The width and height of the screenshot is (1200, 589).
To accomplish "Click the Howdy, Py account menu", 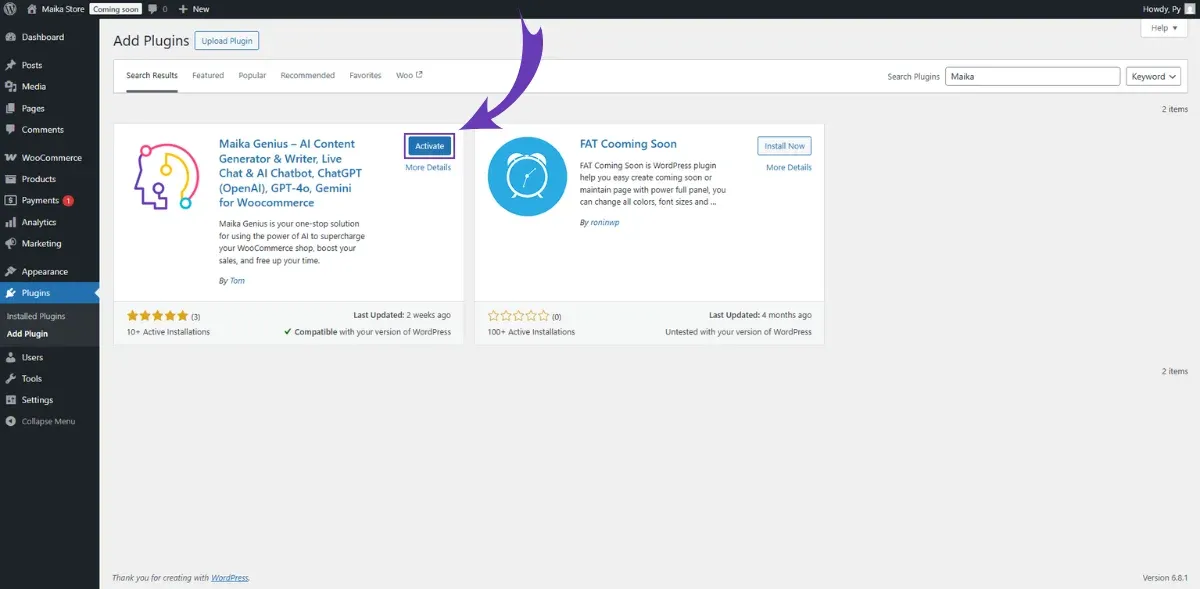I will [1168, 9].
